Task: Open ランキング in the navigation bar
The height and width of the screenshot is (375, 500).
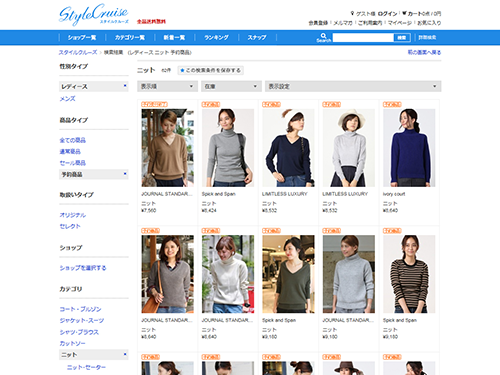Action: (x=216, y=37)
